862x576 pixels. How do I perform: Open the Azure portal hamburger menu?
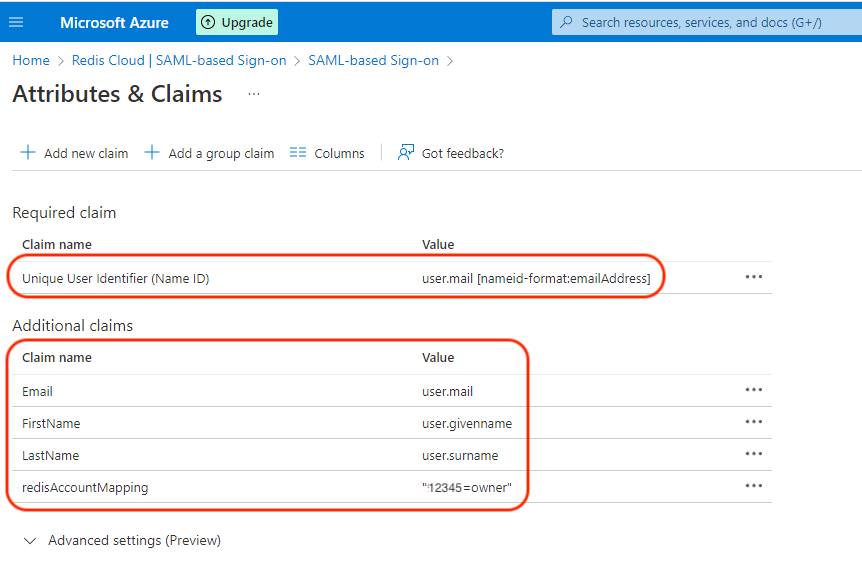(x=16, y=22)
